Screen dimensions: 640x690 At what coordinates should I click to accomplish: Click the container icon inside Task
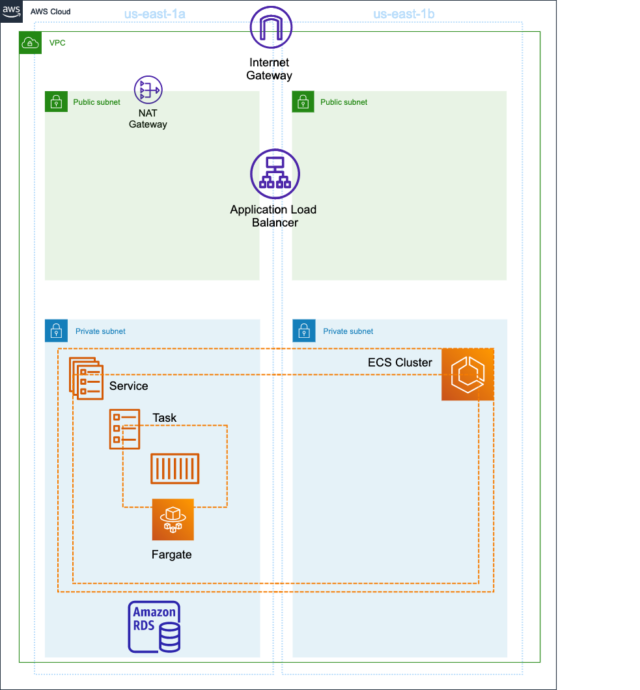pyautogui.click(x=175, y=469)
